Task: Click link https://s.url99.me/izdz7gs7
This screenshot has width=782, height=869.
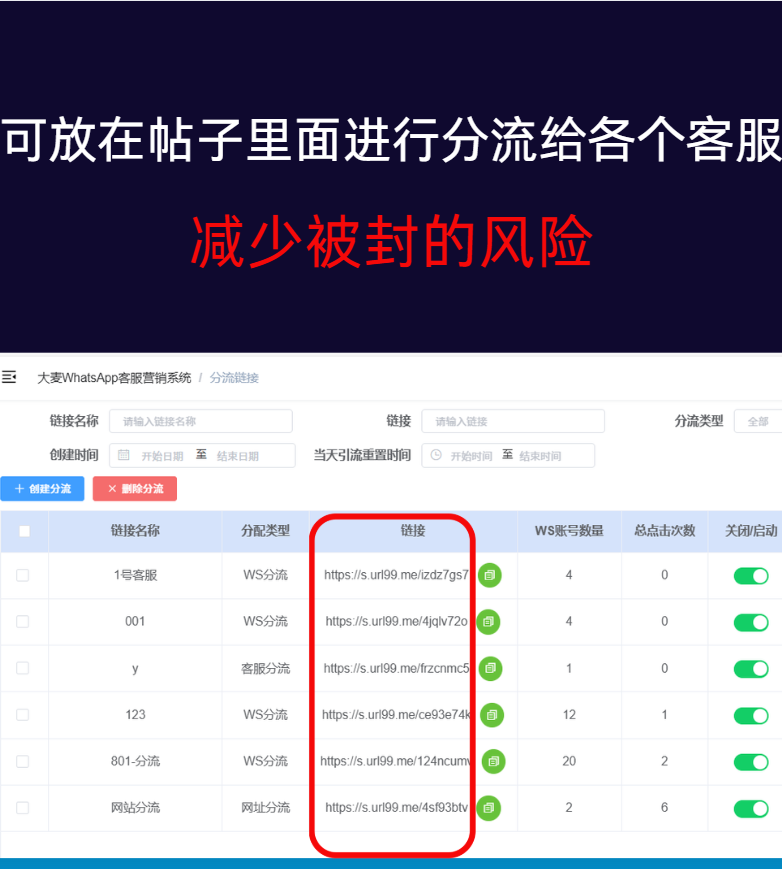Action: click(x=396, y=575)
